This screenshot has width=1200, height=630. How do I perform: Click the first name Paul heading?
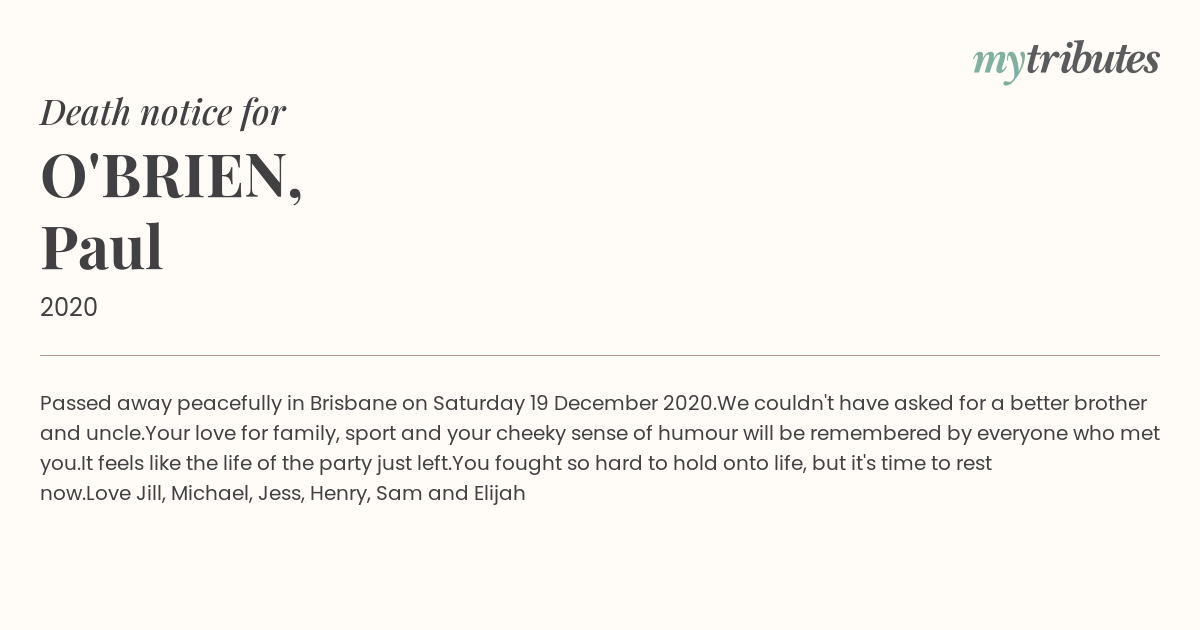click(102, 247)
